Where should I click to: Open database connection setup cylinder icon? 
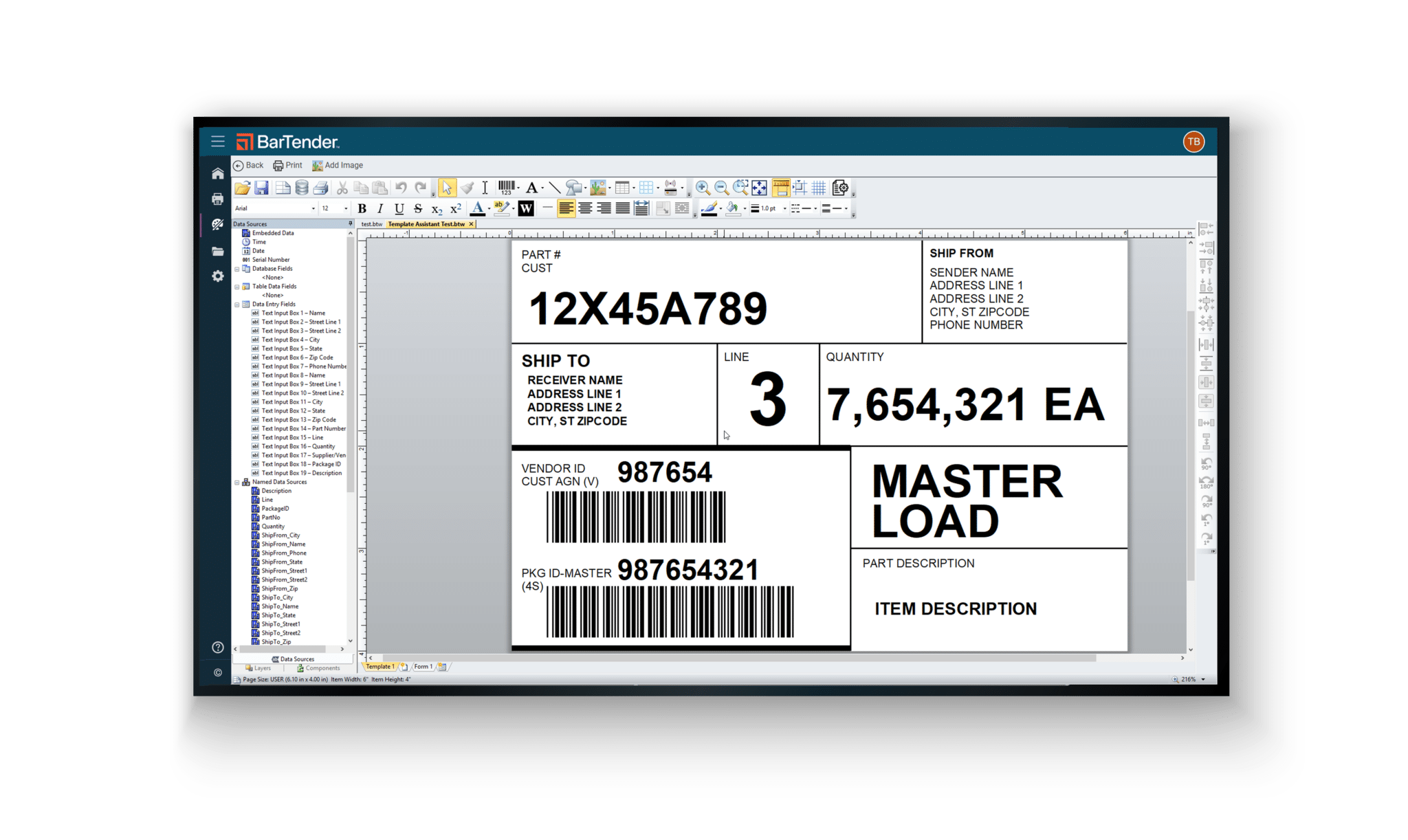pos(301,188)
